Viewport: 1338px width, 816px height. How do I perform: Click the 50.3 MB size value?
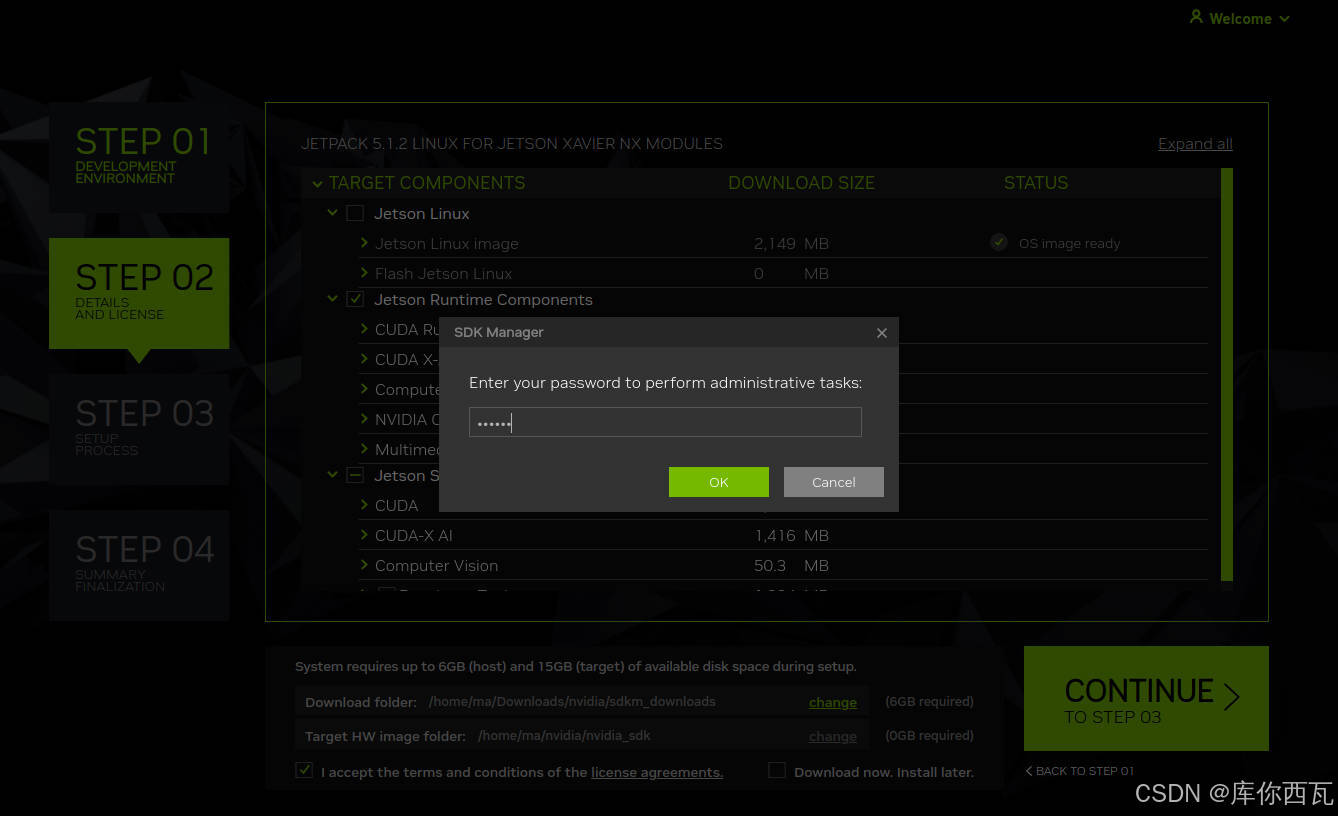pos(791,566)
